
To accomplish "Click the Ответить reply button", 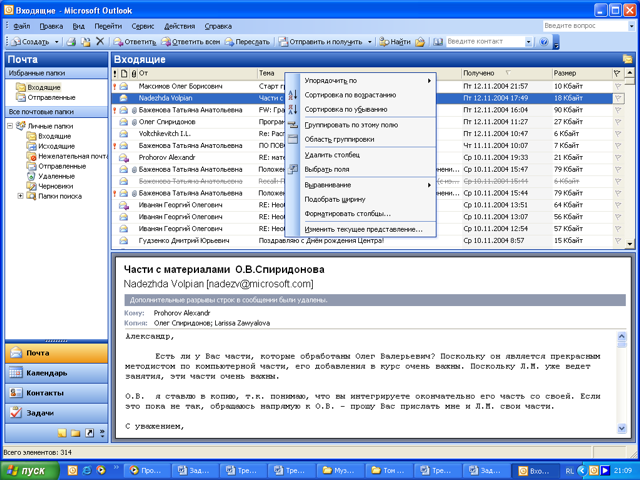I will [135, 42].
